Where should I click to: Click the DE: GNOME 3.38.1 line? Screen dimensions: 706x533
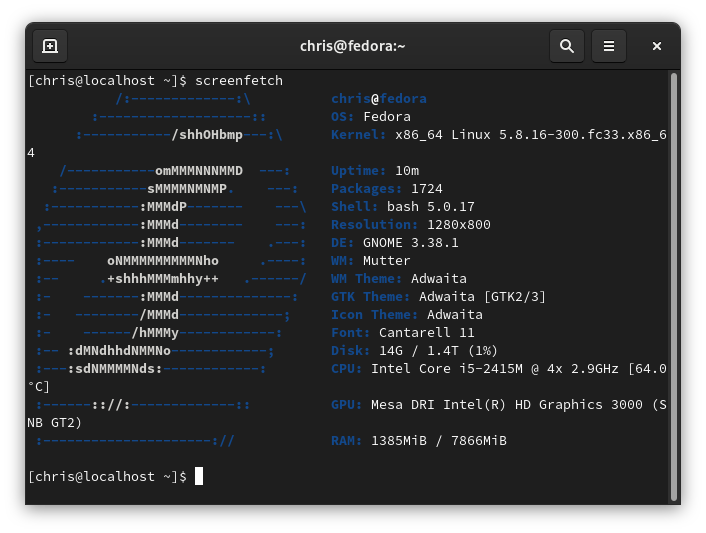[x=395, y=243]
